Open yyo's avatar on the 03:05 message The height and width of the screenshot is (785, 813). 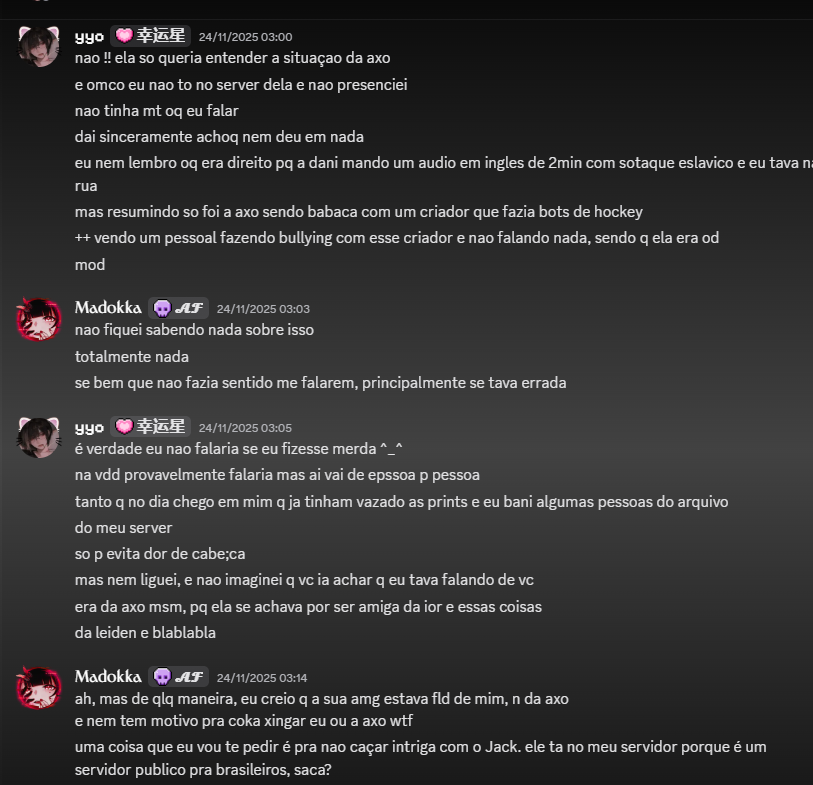(x=39, y=438)
